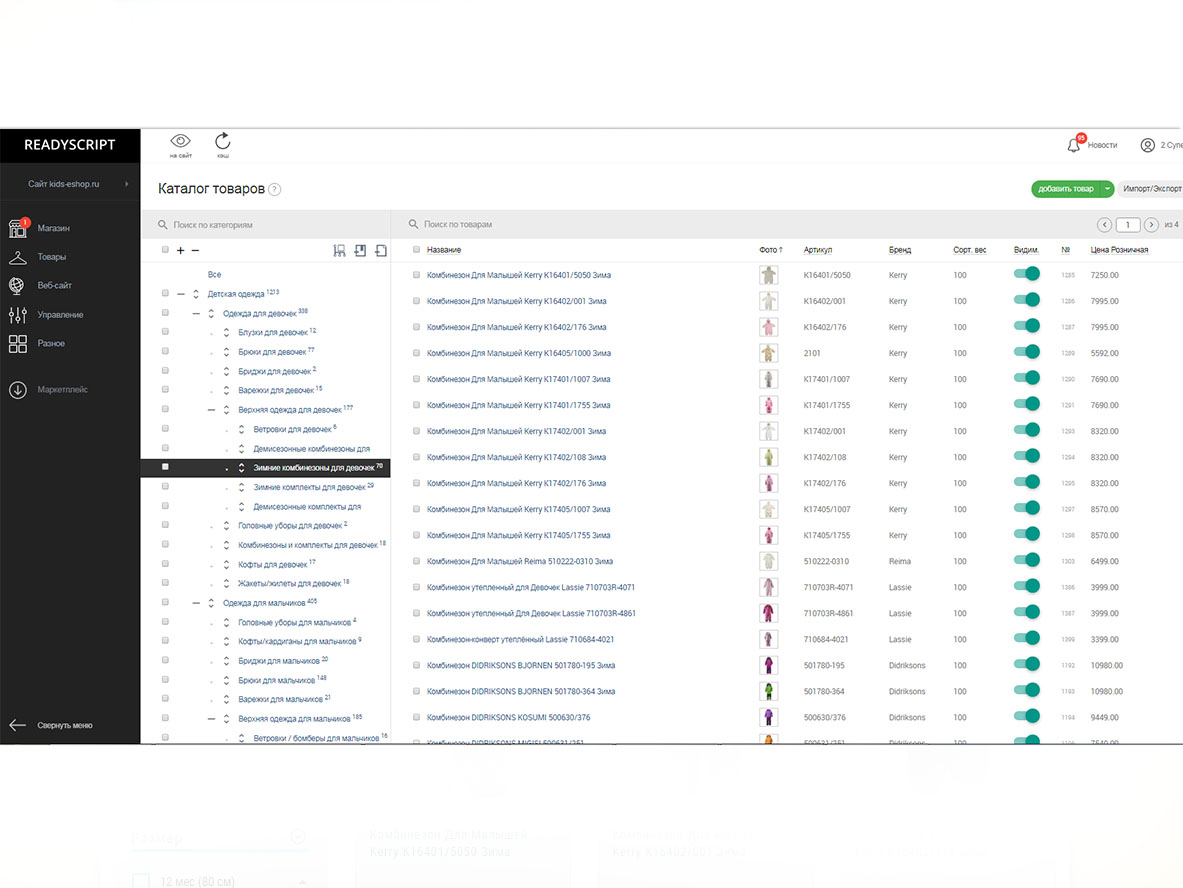This screenshot has width=1183, height=888.
Task: Toggle visibility of Kerry K16401/5050 product
Action: [x=1026, y=274]
